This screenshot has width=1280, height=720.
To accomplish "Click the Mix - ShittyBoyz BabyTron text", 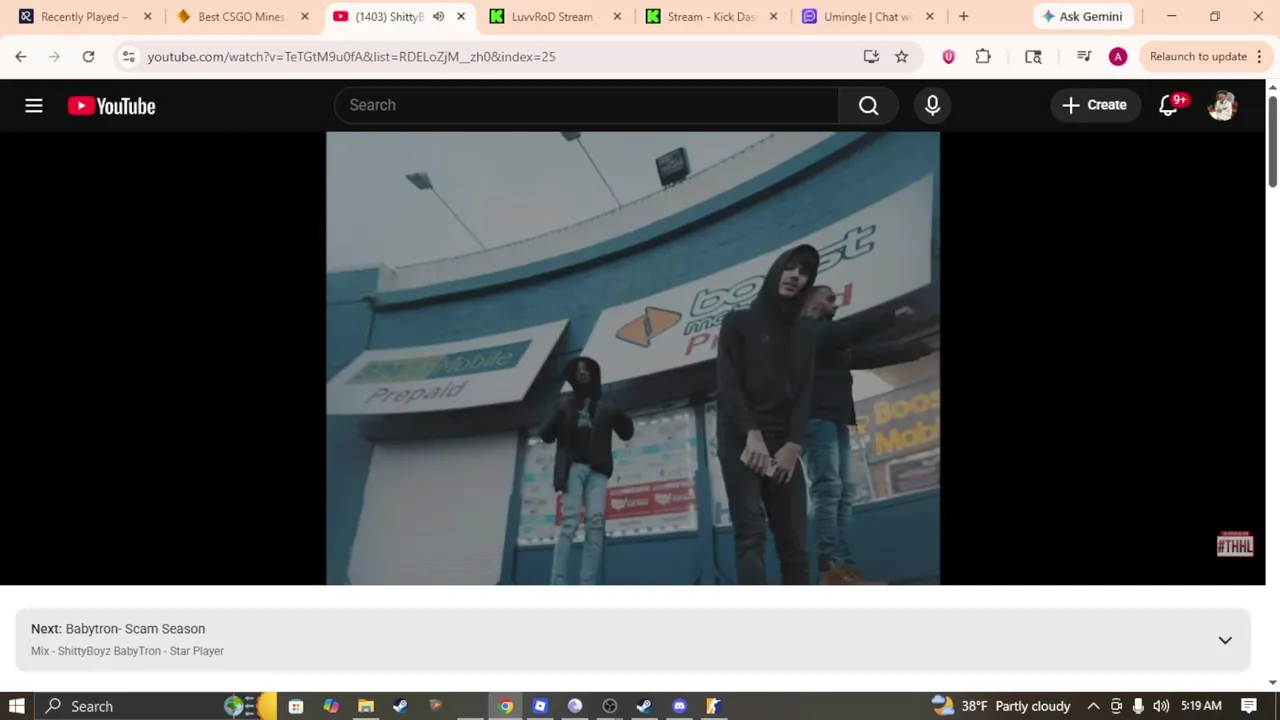I will (x=127, y=651).
